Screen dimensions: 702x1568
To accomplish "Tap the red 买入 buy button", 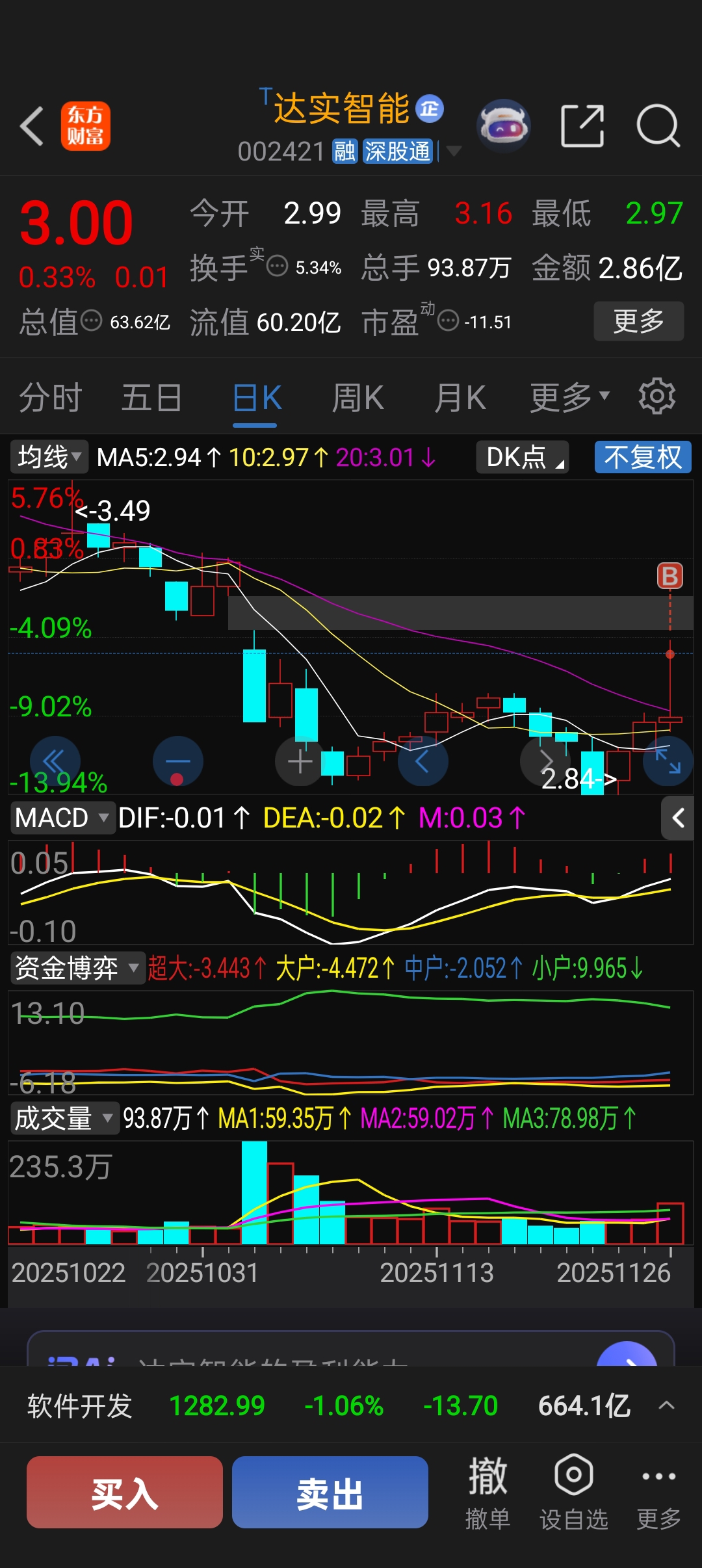I will click(125, 1492).
